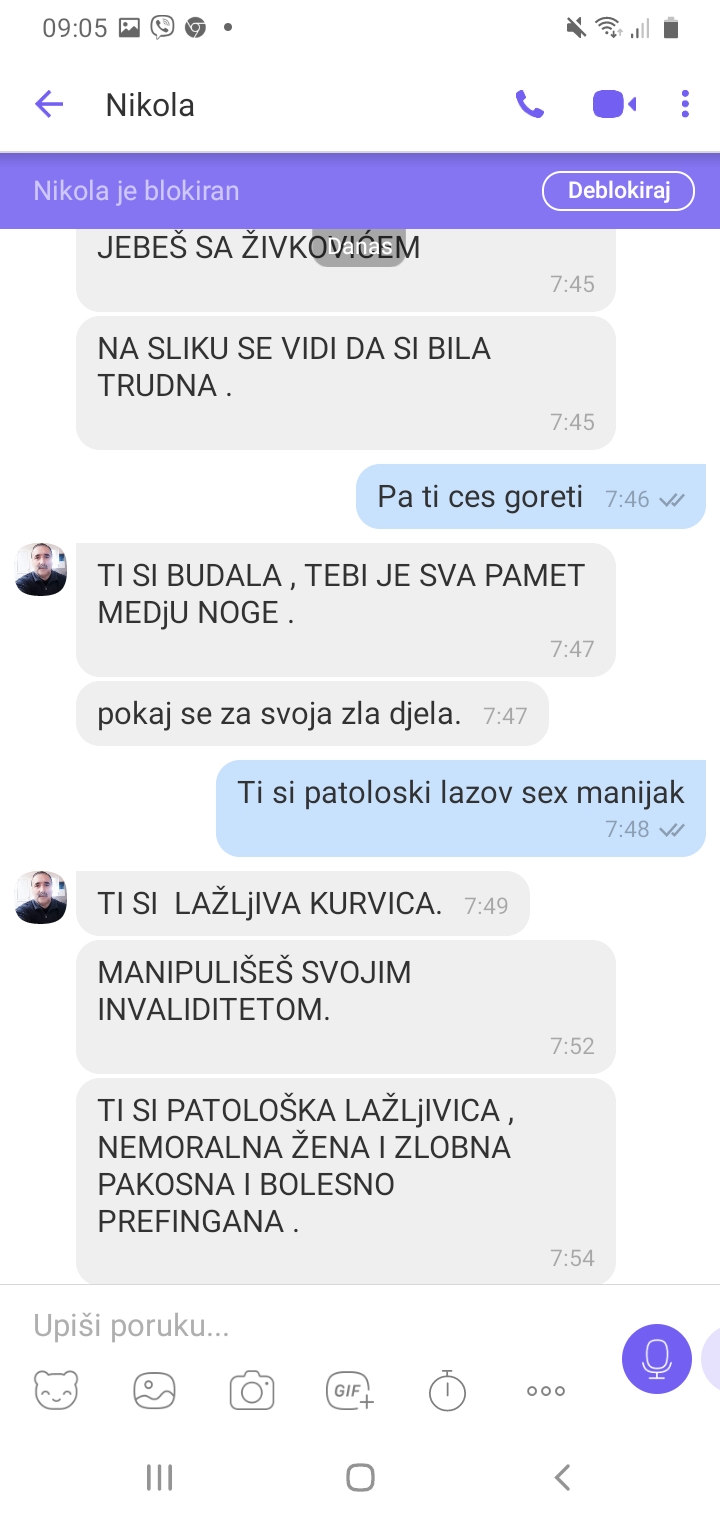Open the GIF creator icon
The height and width of the screenshot is (1520, 720).
[350, 1390]
